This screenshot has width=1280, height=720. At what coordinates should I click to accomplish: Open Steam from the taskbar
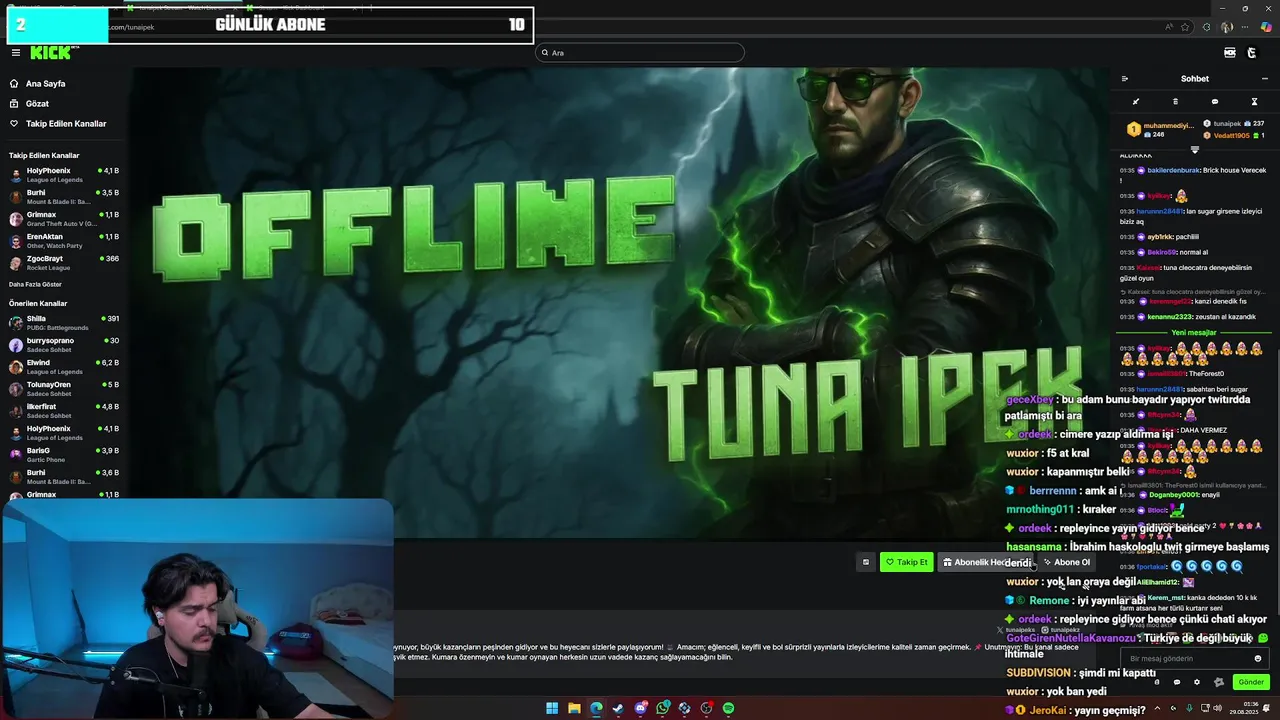point(618,708)
